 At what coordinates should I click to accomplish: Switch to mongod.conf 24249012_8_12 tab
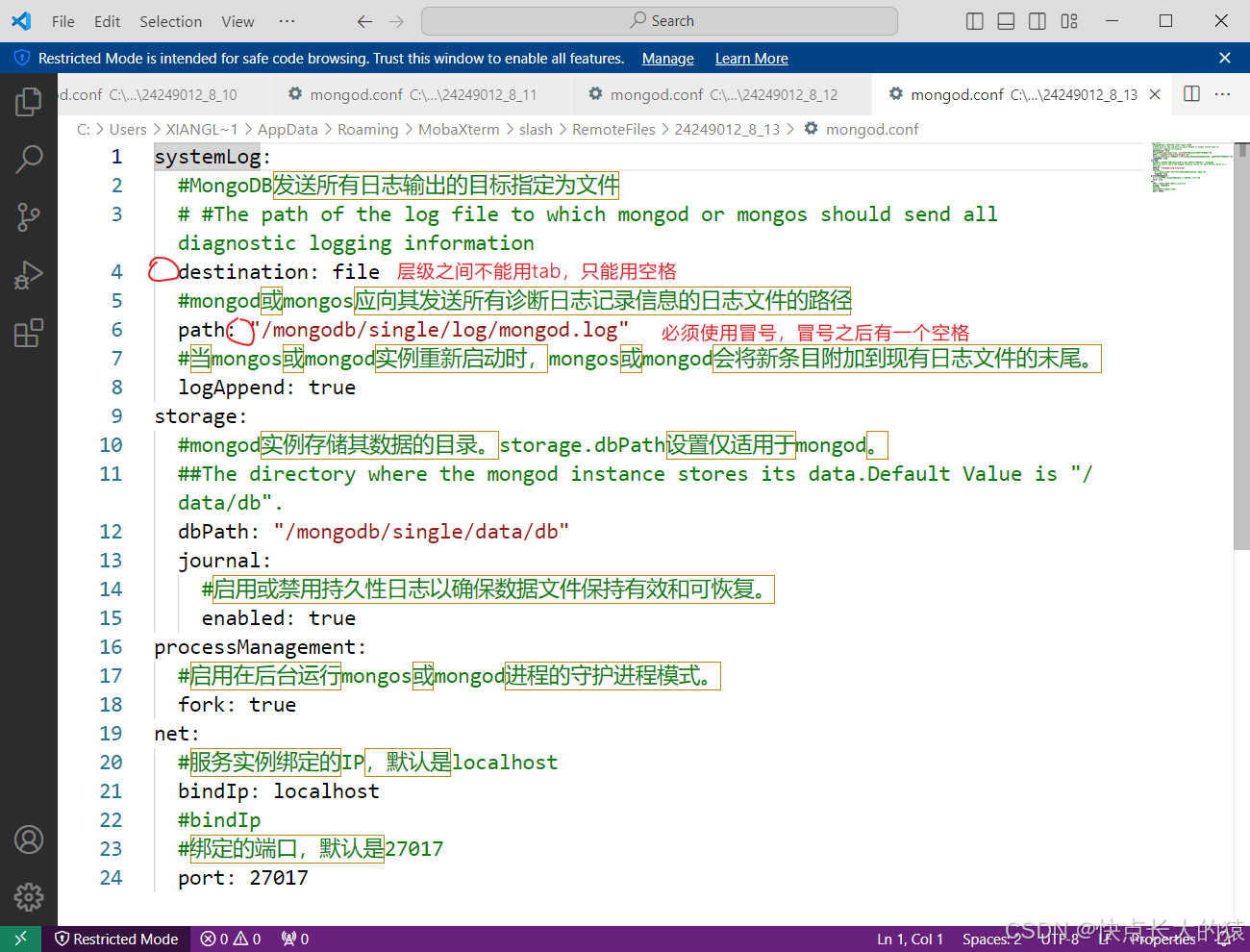(x=716, y=94)
